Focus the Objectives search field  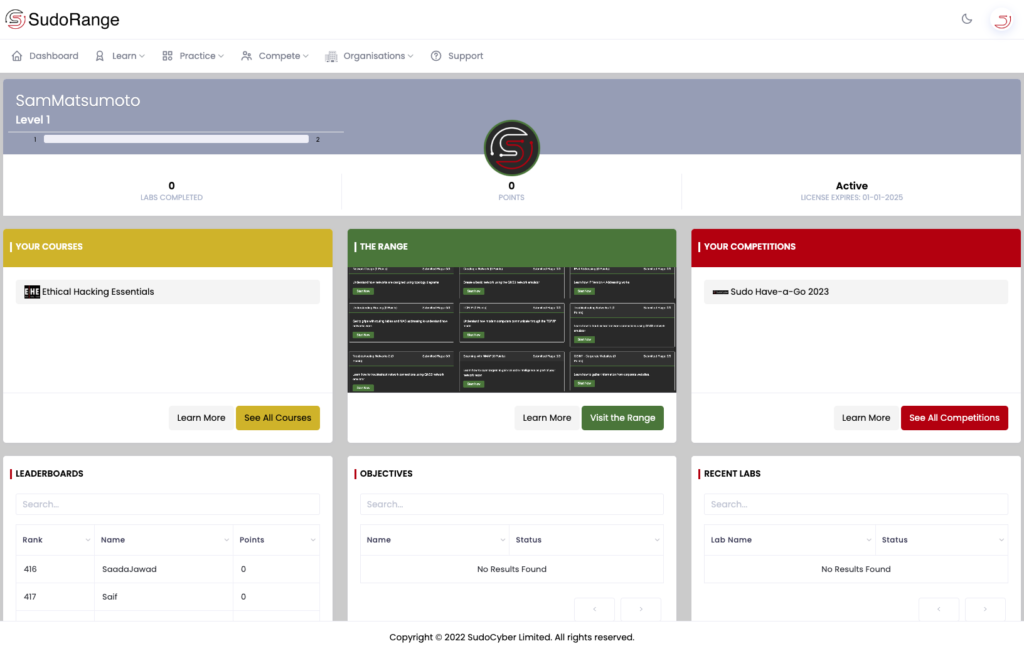pos(511,504)
